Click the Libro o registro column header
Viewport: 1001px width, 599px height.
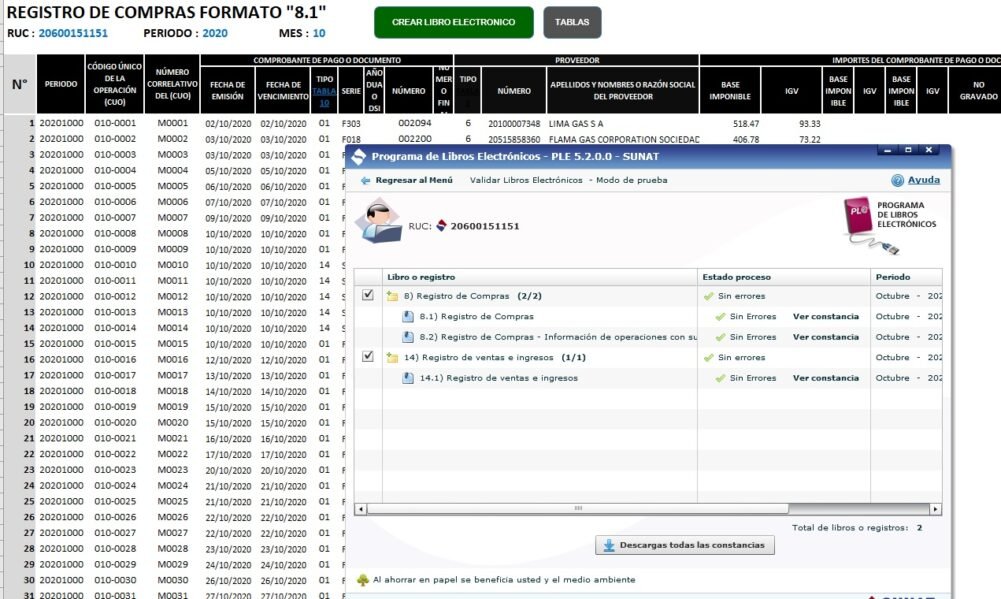(539, 277)
